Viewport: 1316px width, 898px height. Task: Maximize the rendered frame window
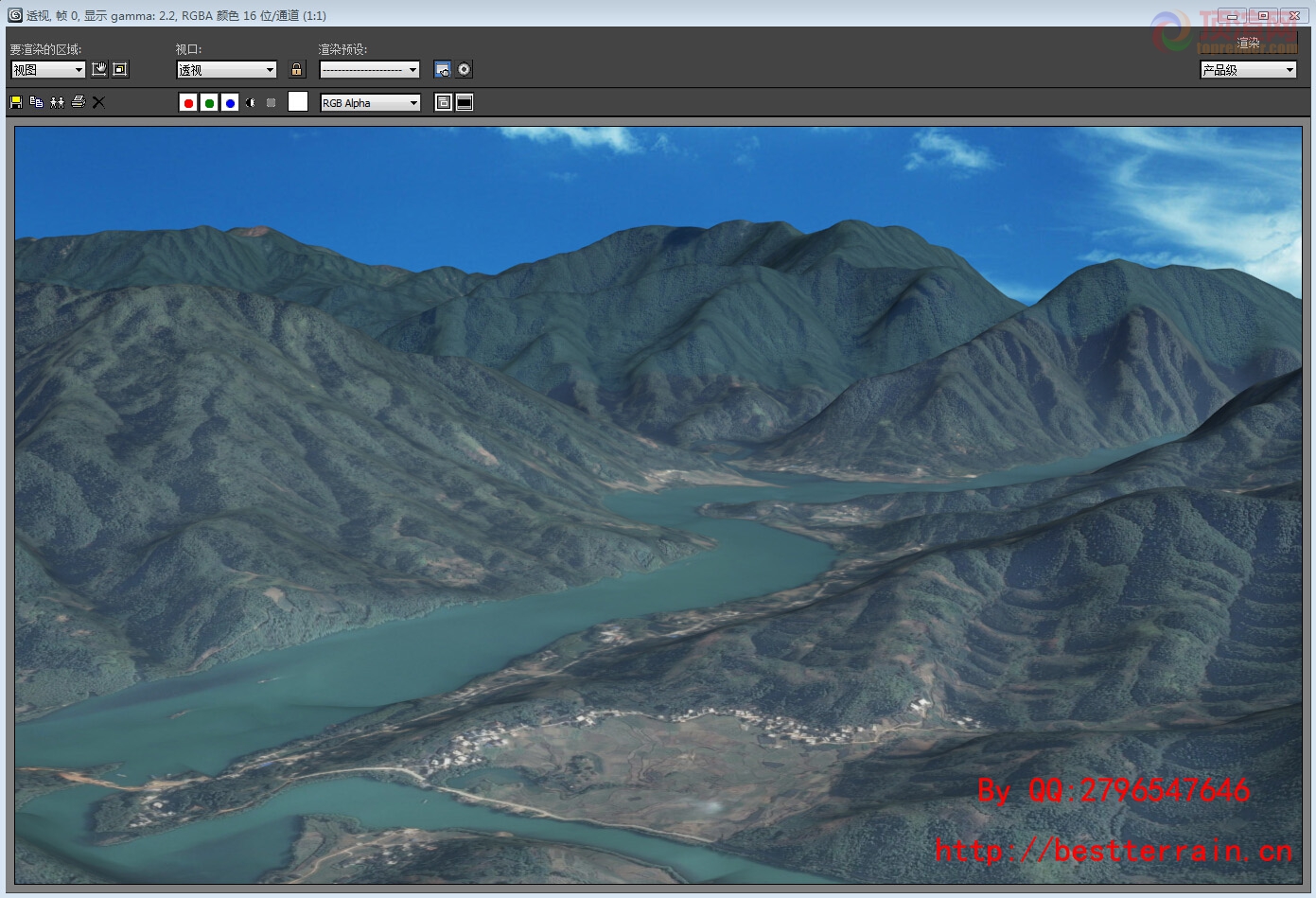pyautogui.click(x=1263, y=15)
